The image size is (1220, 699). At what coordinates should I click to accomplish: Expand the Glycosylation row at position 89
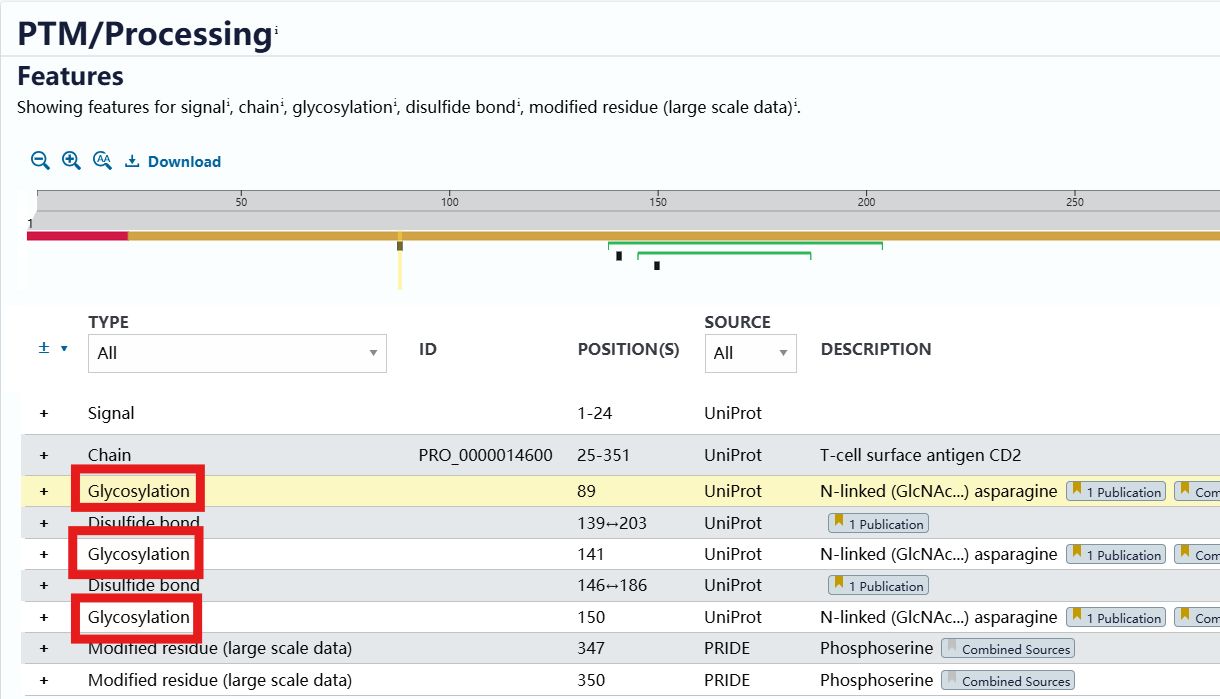coord(44,492)
